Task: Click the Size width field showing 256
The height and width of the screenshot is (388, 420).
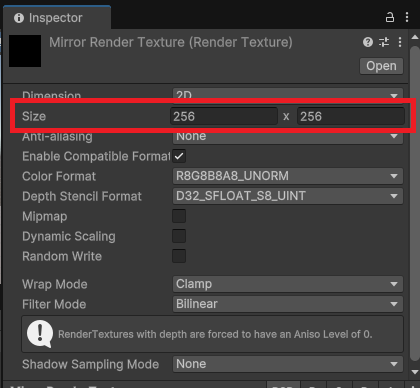Action: (x=224, y=116)
